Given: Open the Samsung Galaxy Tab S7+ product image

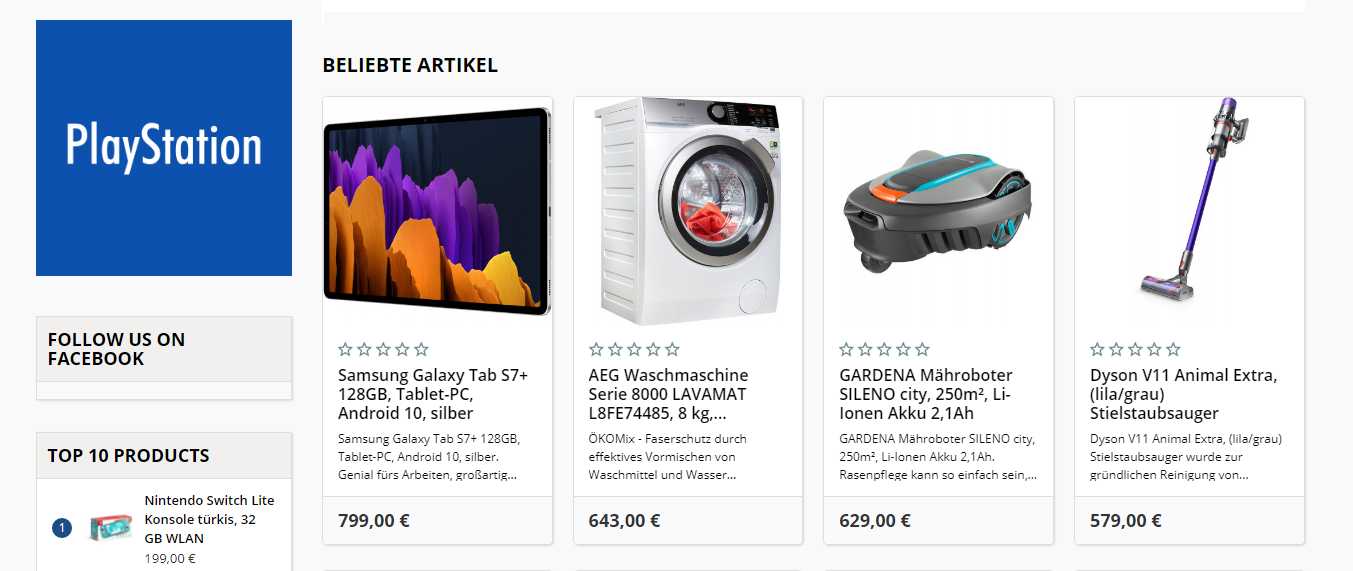Looking at the screenshot, I should click(437, 211).
